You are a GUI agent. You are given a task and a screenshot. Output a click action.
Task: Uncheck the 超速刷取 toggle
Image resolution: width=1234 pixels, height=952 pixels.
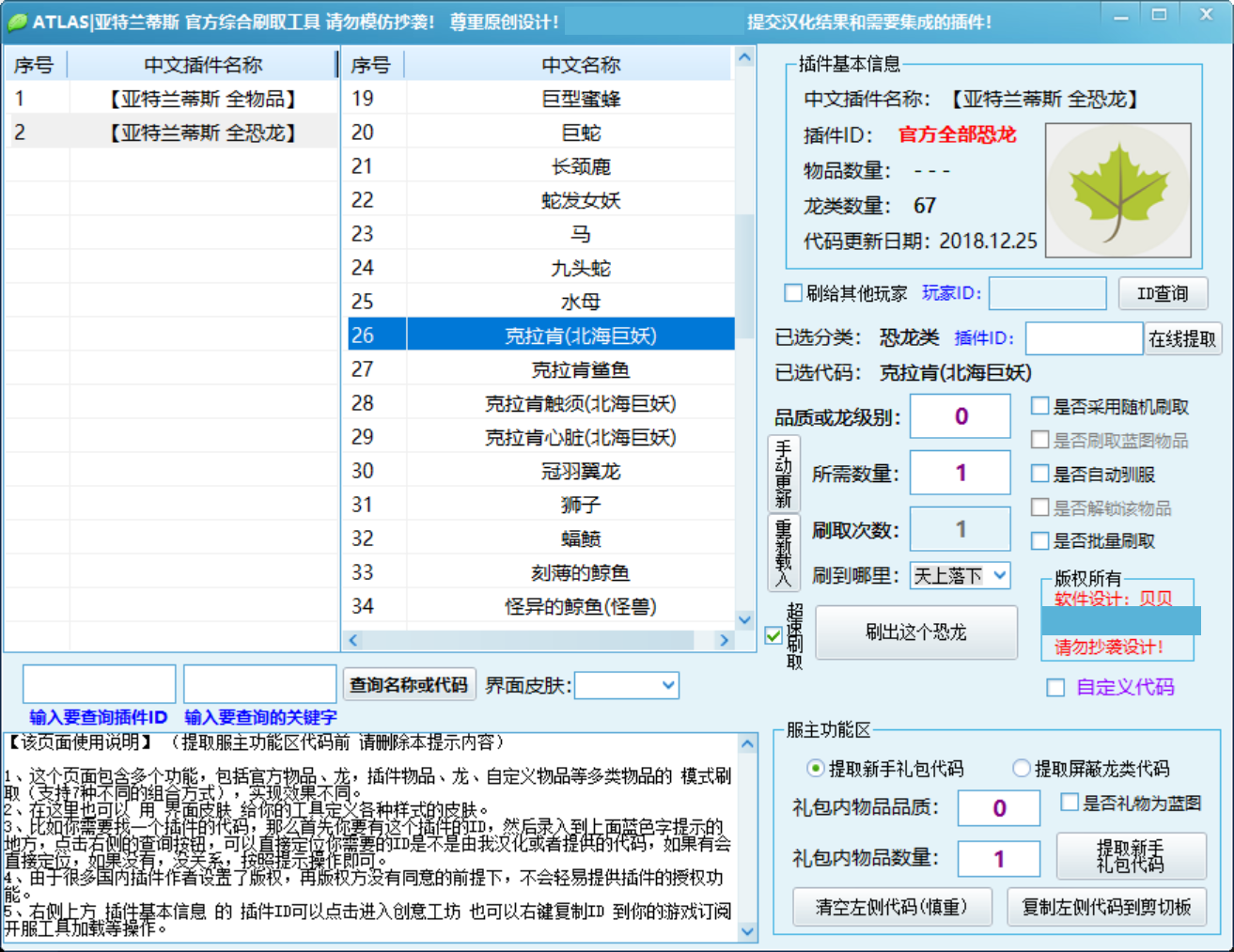774,635
